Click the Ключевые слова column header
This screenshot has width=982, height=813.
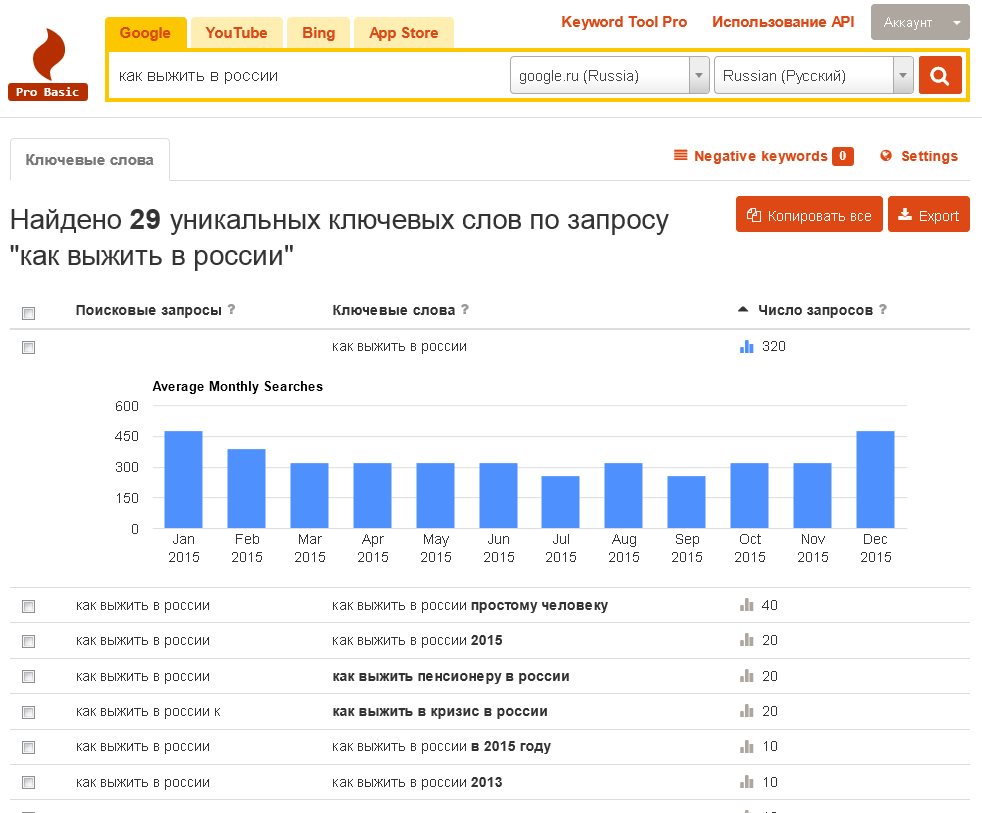[x=393, y=309]
